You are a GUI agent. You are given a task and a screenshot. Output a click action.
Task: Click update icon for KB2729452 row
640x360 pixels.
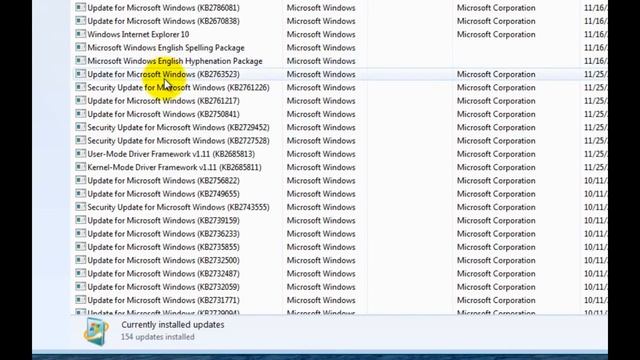pos(80,127)
